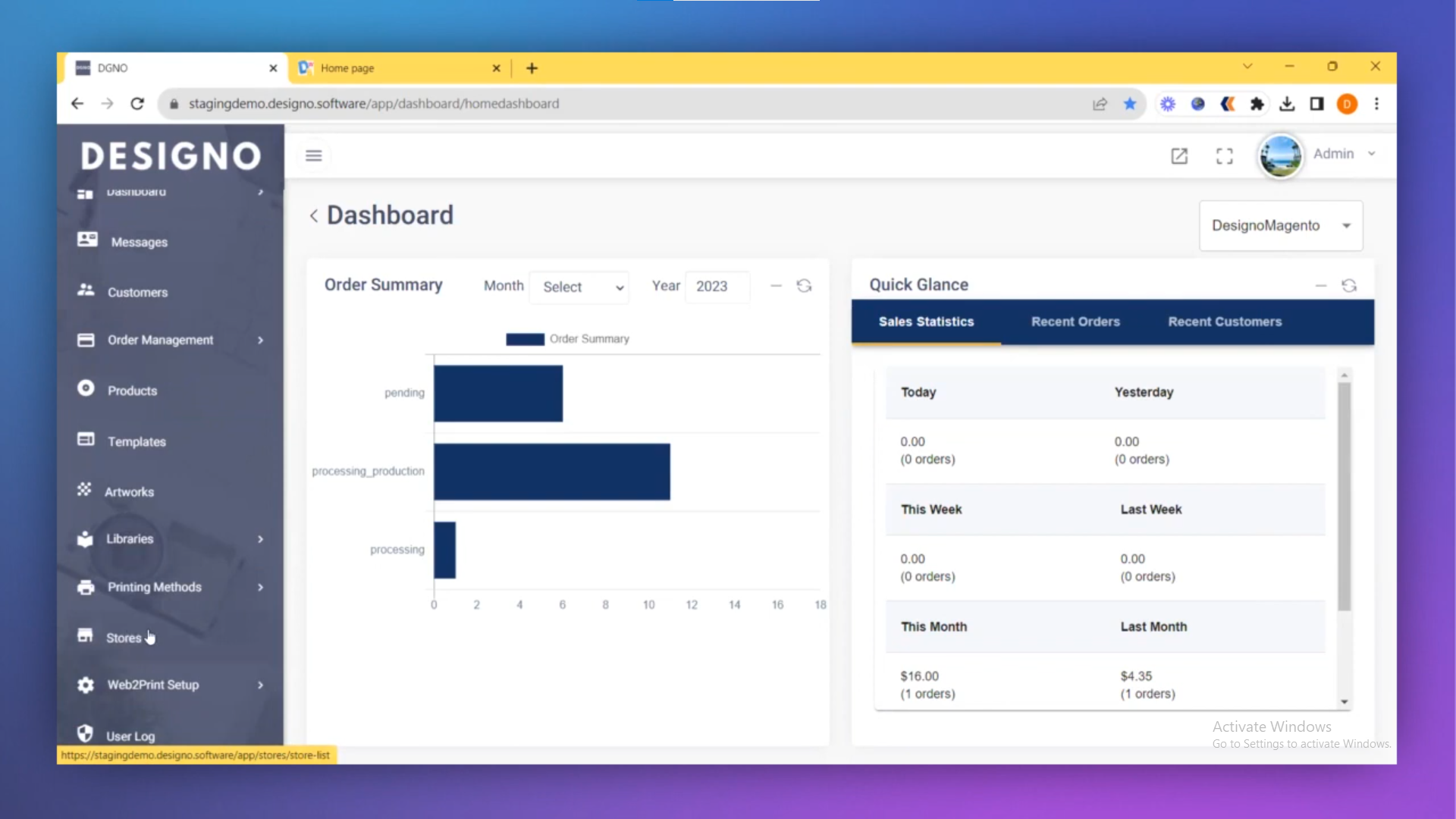The width and height of the screenshot is (1456, 819).
Task: Switch to Recent Orders tab
Action: pos(1075,322)
